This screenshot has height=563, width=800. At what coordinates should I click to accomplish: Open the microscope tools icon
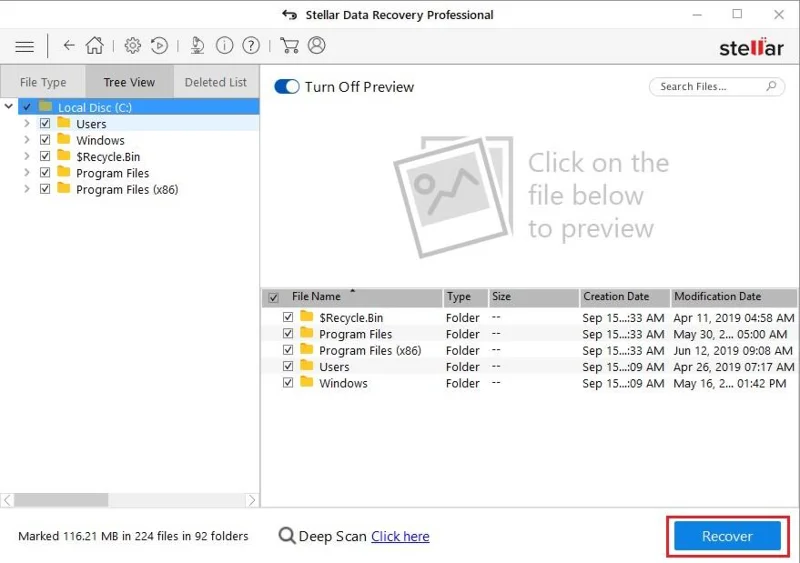197,45
